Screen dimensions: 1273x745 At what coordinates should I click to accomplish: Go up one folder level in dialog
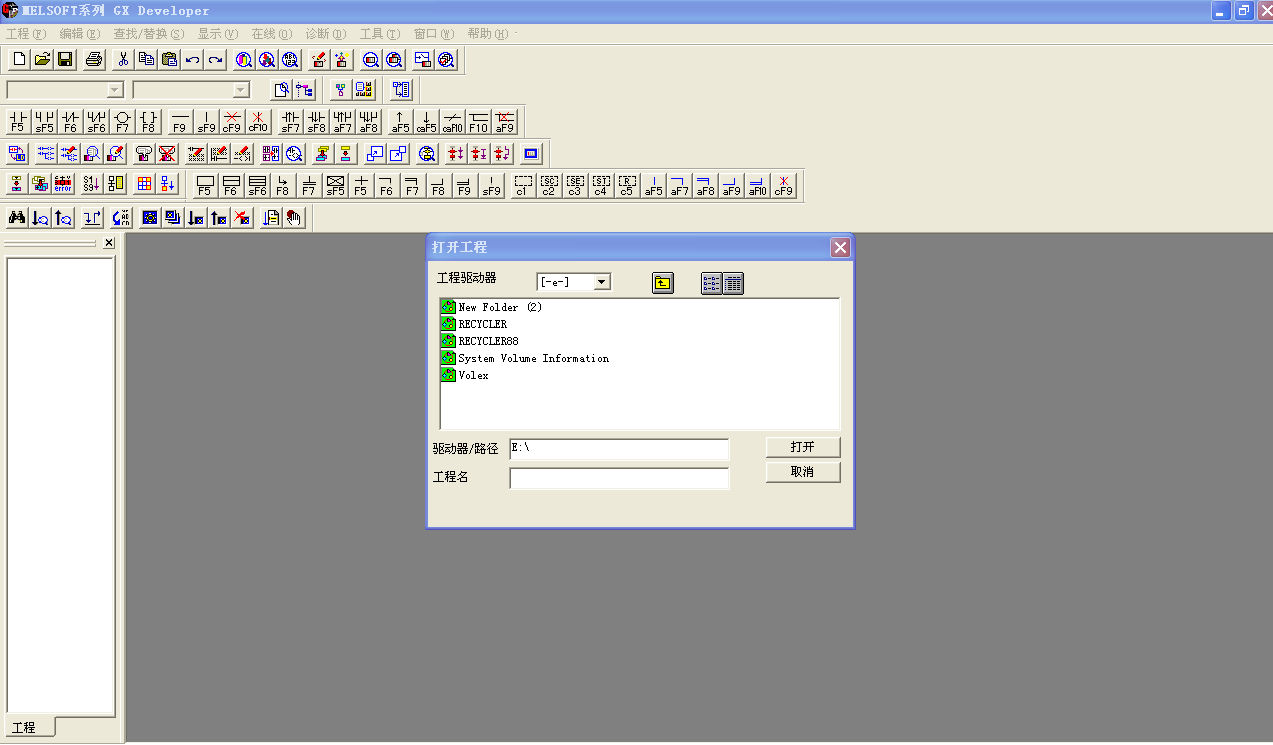[x=662, y=283]
